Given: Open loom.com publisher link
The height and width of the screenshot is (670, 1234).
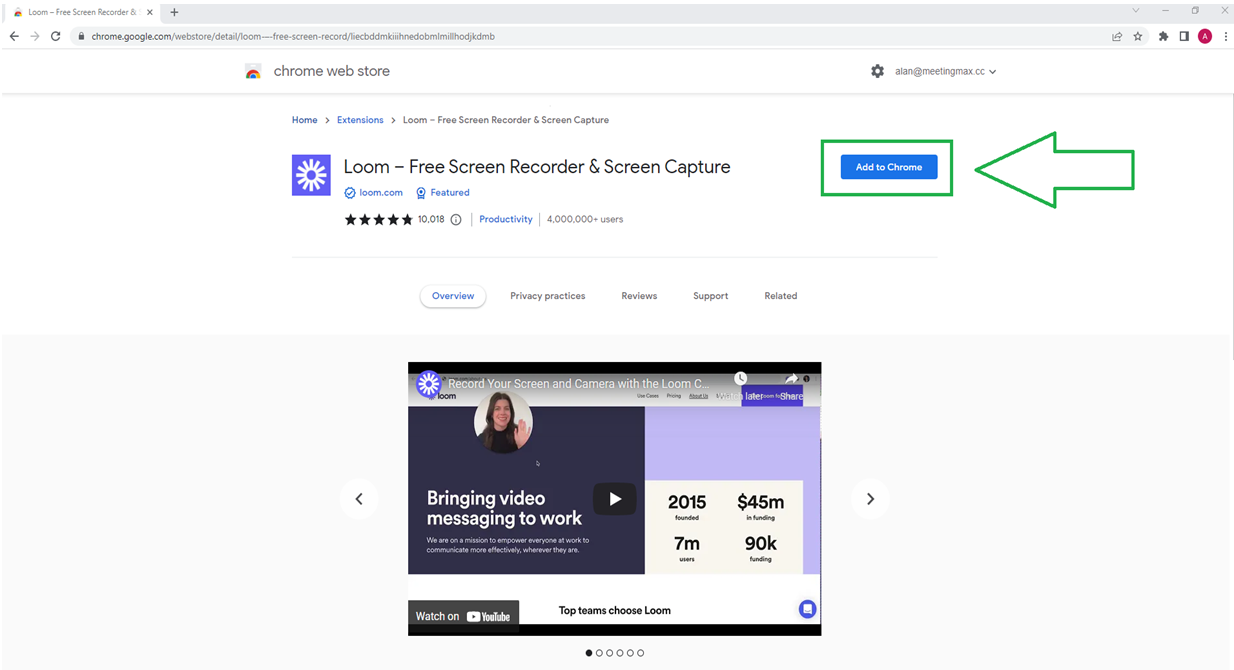Looking at the screenshot, I should tap(381, 193).
